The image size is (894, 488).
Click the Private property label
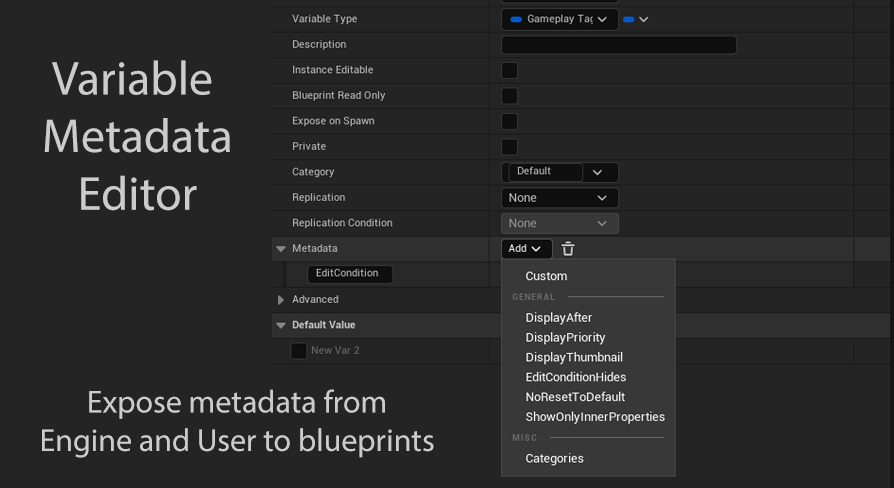tap(309, 147)
